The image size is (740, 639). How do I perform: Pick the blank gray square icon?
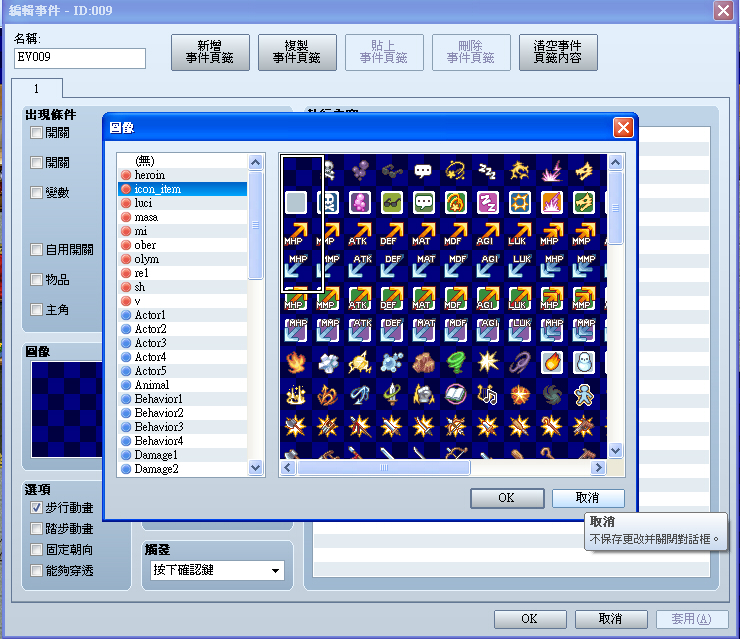(296, 203)
